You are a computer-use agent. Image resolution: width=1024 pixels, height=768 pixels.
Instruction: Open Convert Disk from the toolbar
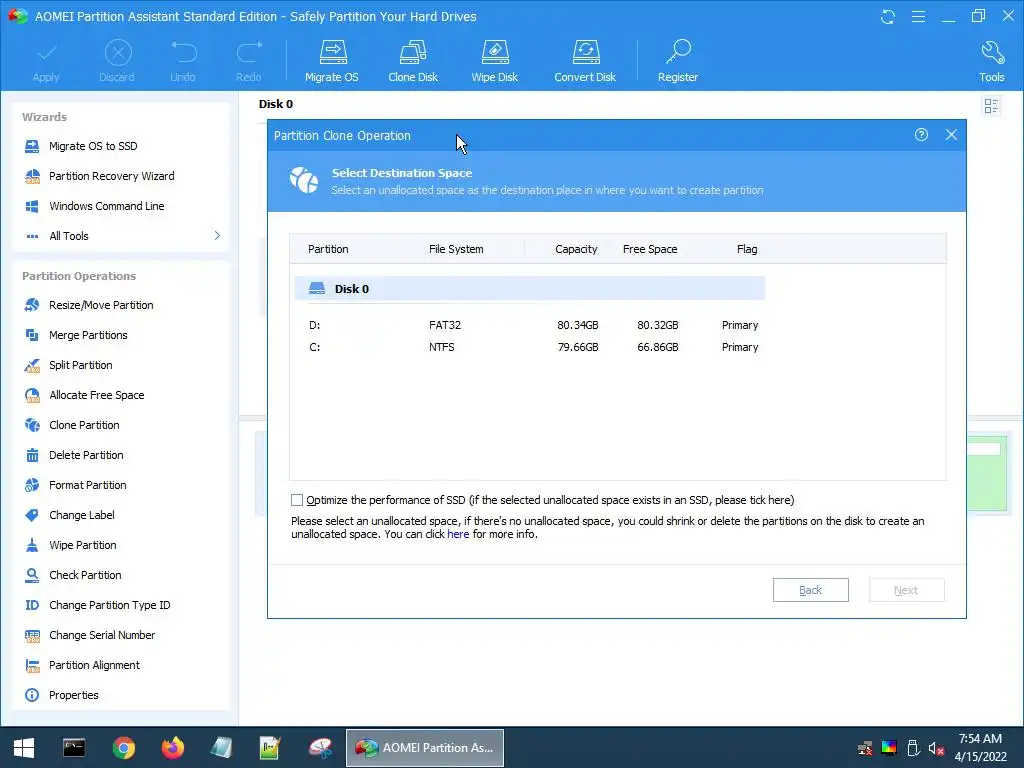tap(584, 61)
